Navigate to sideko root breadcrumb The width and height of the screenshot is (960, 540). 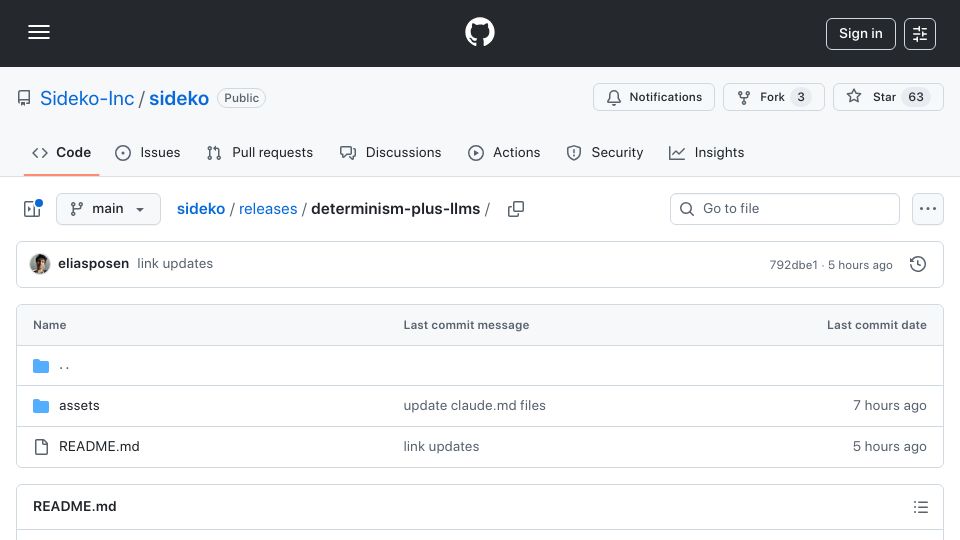(x=201, y=209)
